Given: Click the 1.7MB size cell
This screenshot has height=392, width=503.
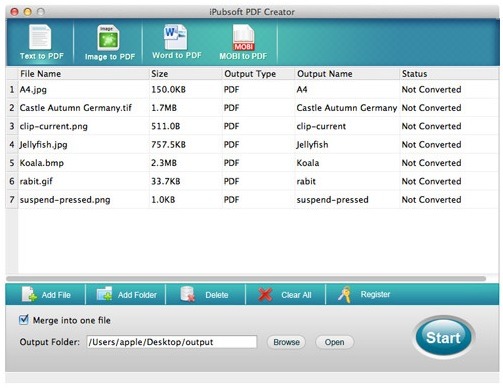Looking at the screenshot, I should tap(164, 108).
